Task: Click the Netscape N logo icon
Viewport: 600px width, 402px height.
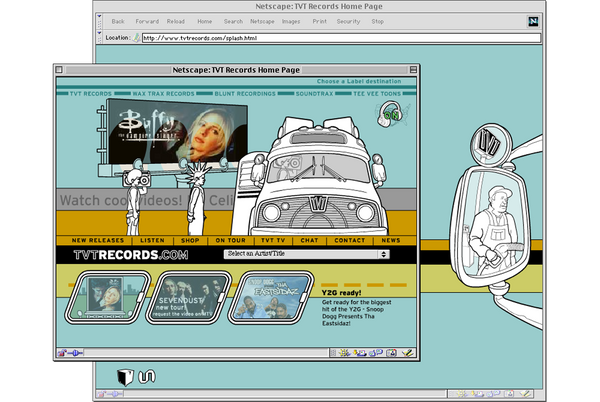Action: 534,20
